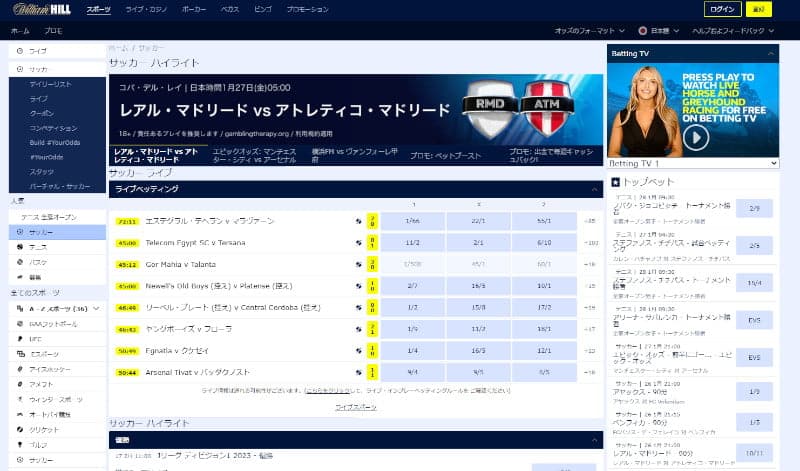Click the star icon beside トップベット
The height and width of the screenshot is (471, 800).
(615, 182)
